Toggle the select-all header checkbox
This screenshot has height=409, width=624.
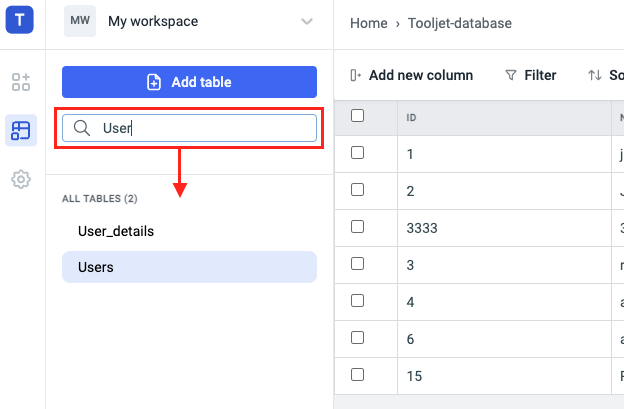pos(358,116)
